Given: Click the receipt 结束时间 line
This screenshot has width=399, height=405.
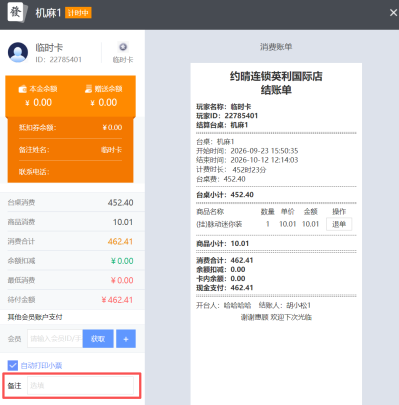Looking at the screenshot, I should 247,160.
